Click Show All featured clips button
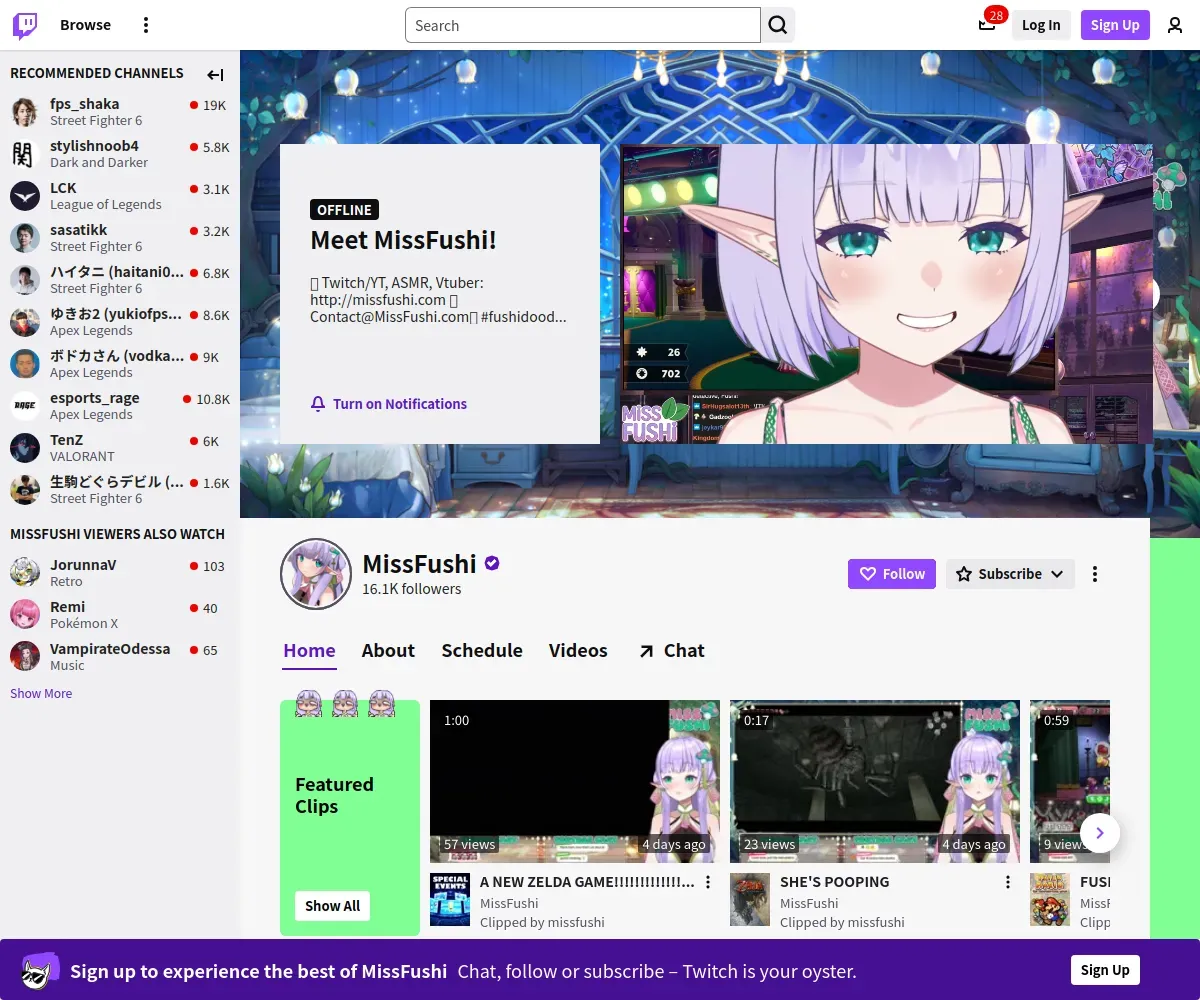 tap(332, 906)
